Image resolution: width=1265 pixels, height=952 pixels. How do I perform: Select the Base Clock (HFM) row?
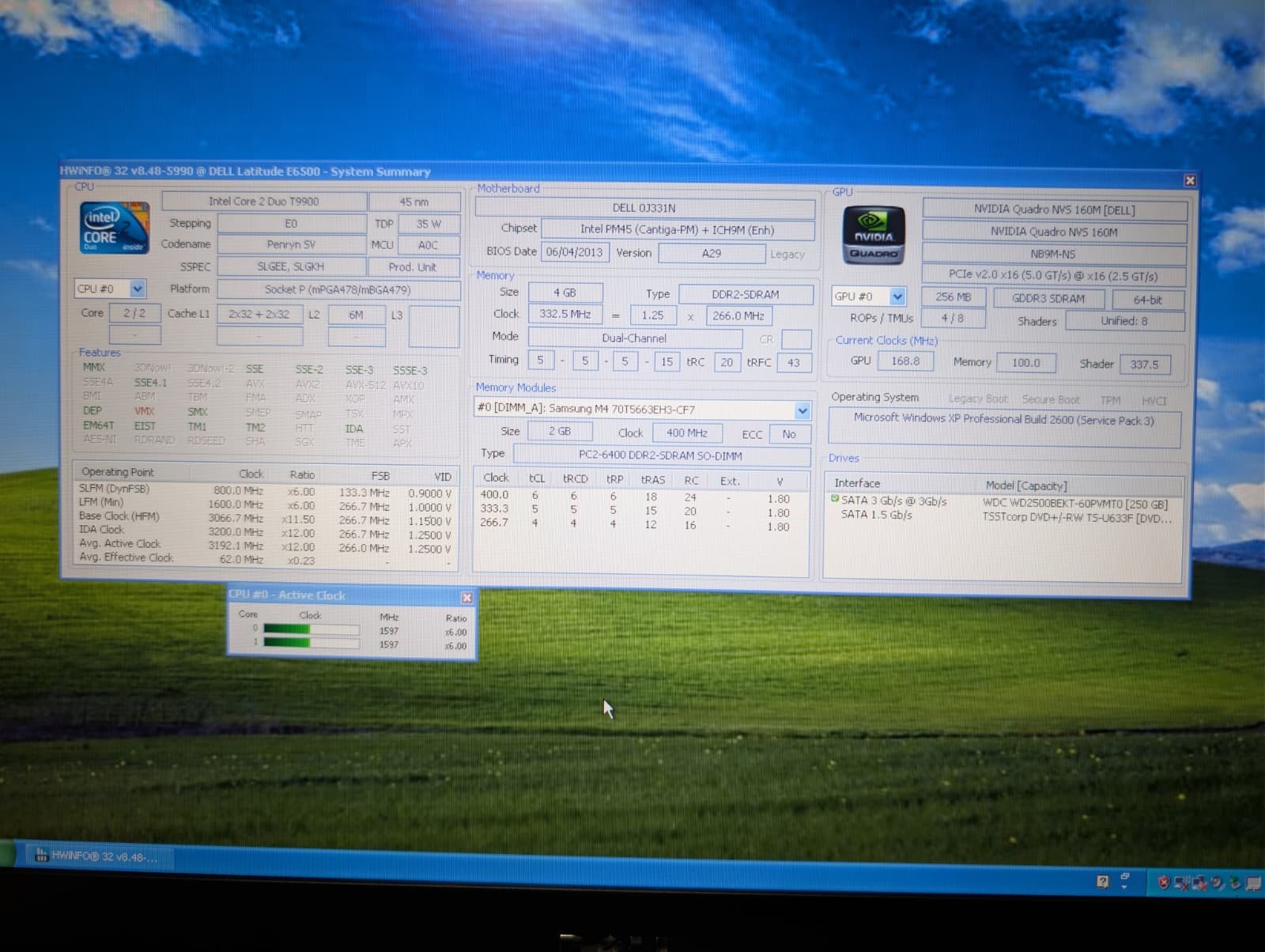tap(266, 518)
